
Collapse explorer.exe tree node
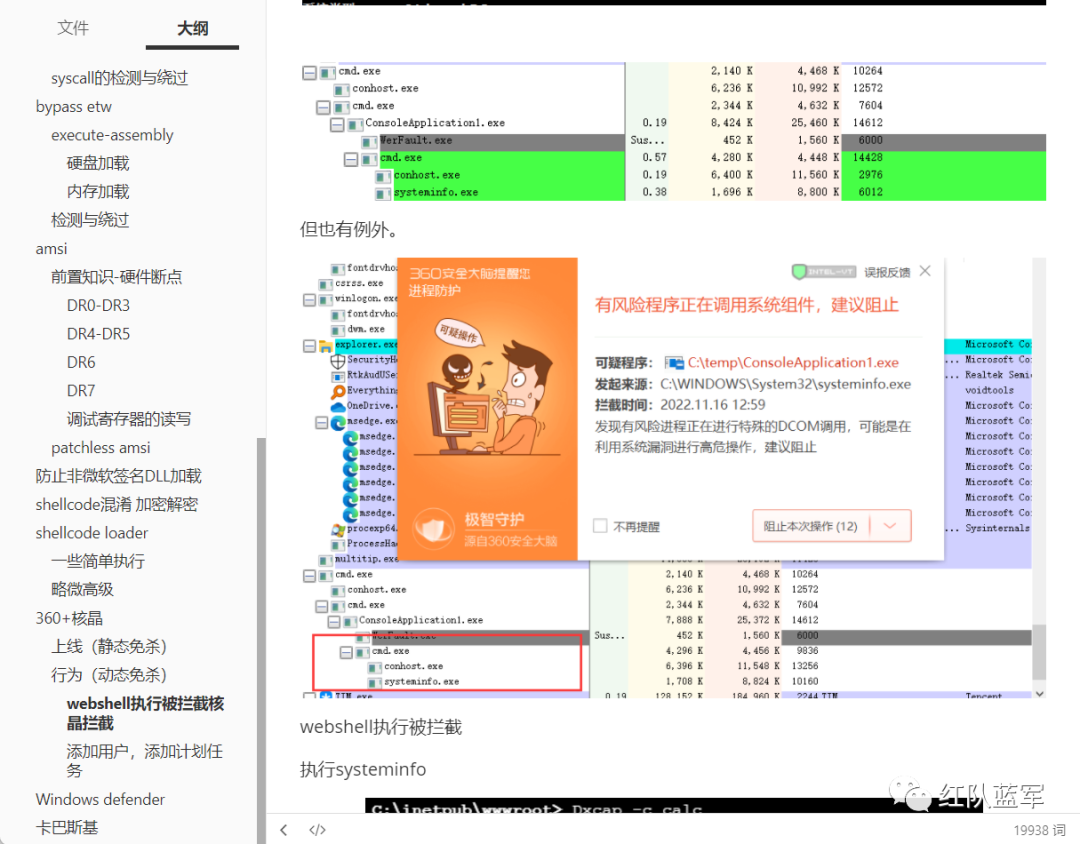[x=309, y=346]
